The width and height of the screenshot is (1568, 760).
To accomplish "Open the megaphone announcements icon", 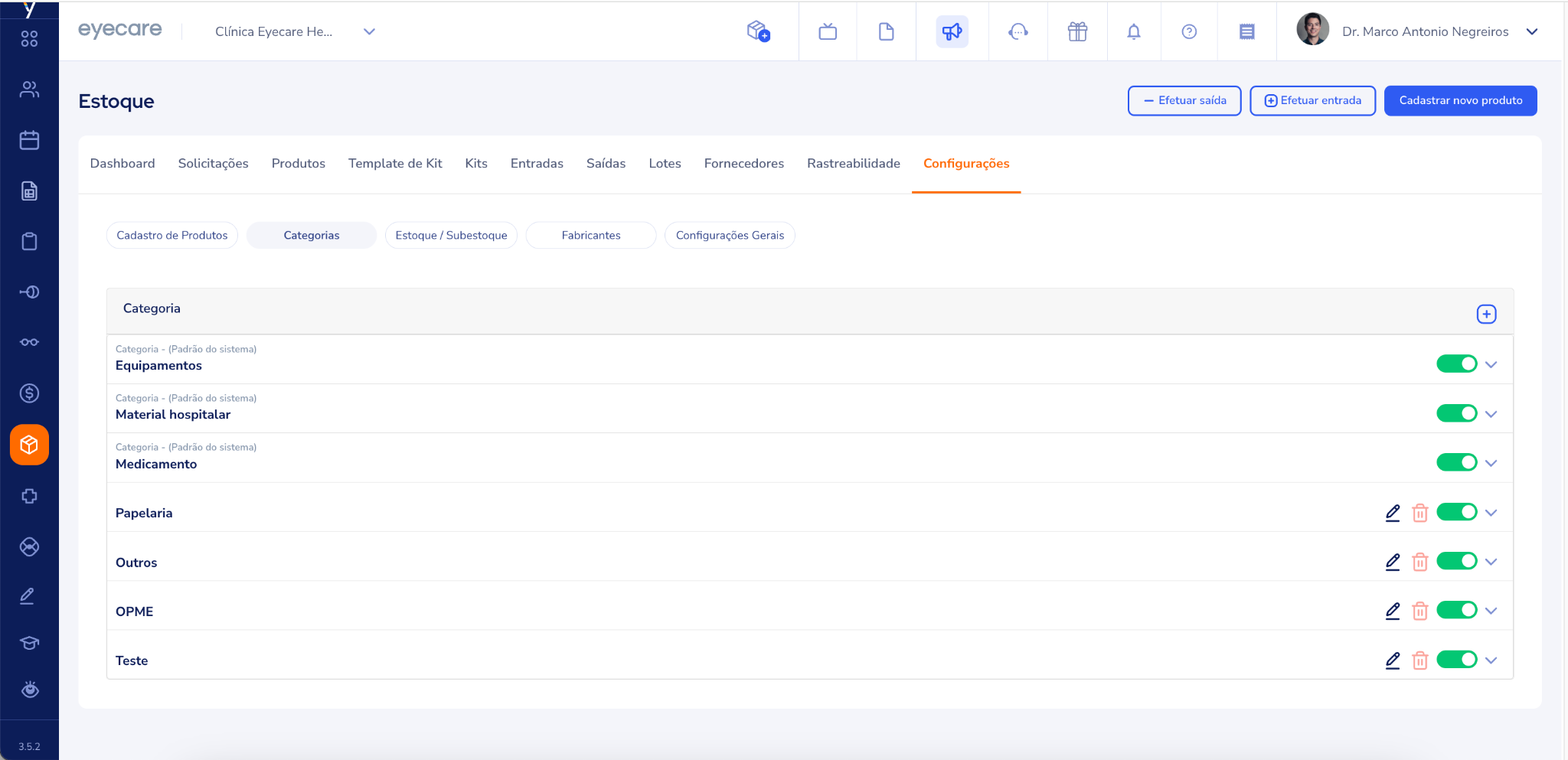I will (x=952, y=31).
